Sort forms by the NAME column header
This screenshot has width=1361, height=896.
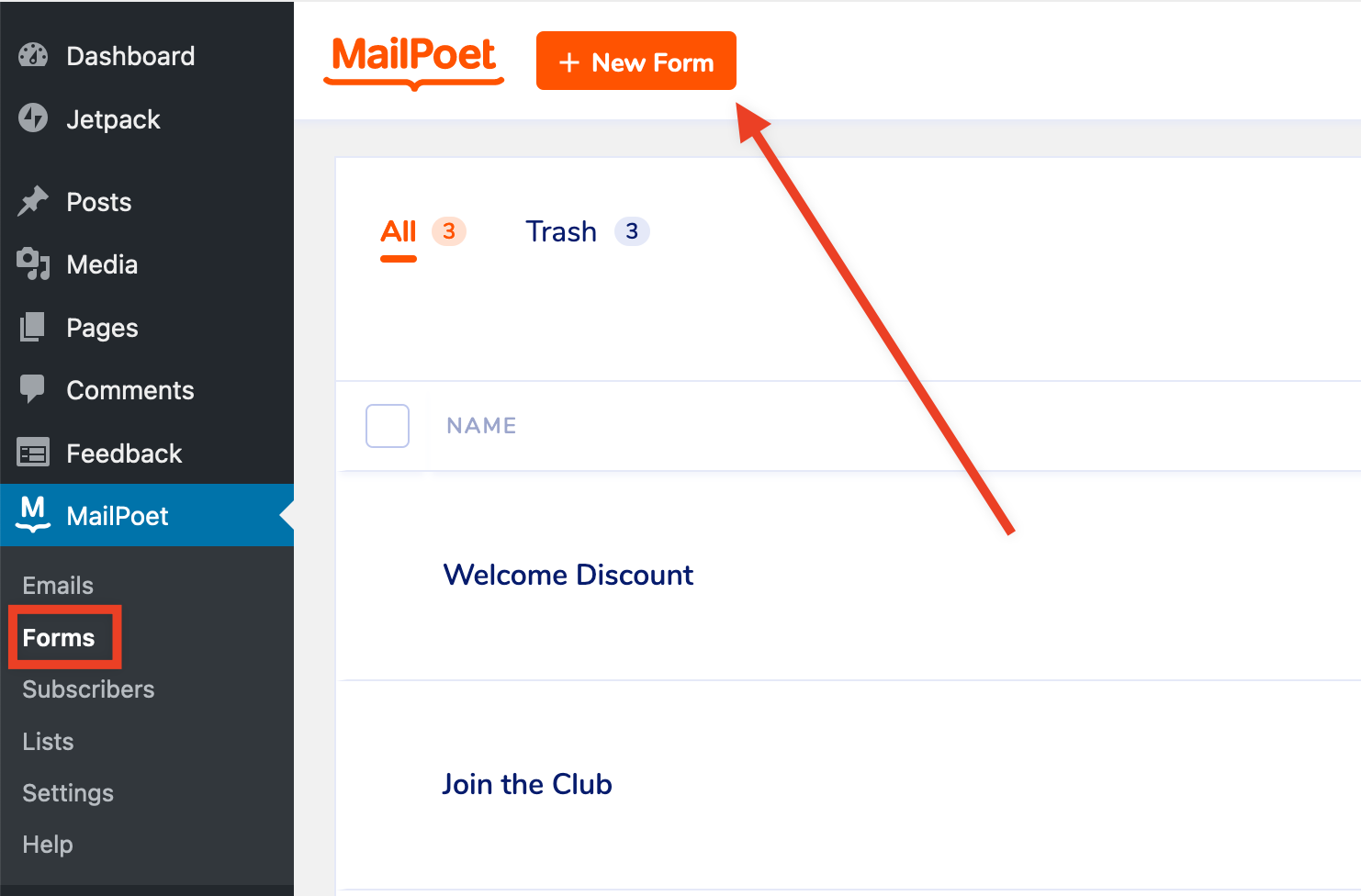[482, 426]
